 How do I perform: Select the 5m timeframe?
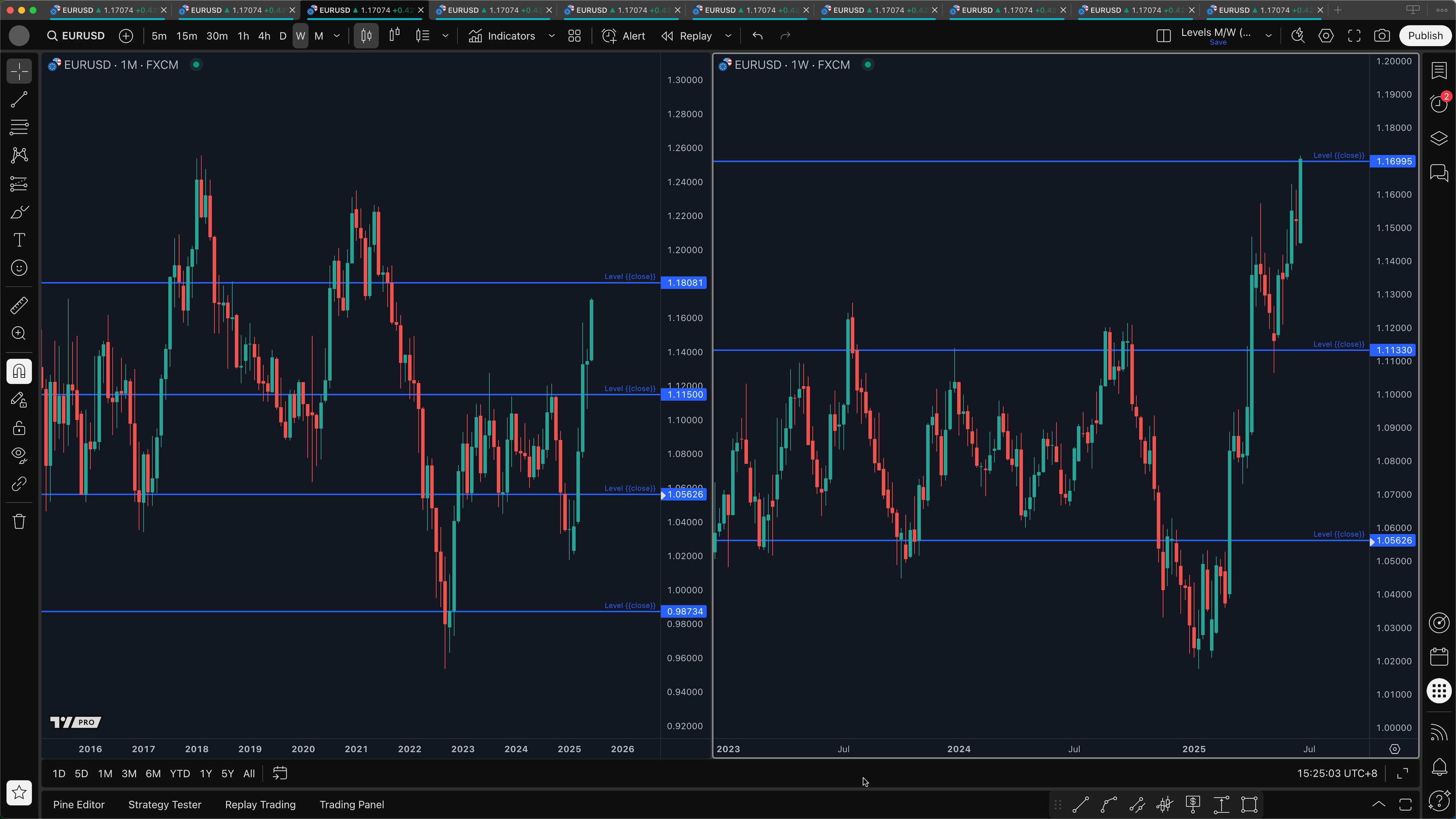tap(159, 36)
